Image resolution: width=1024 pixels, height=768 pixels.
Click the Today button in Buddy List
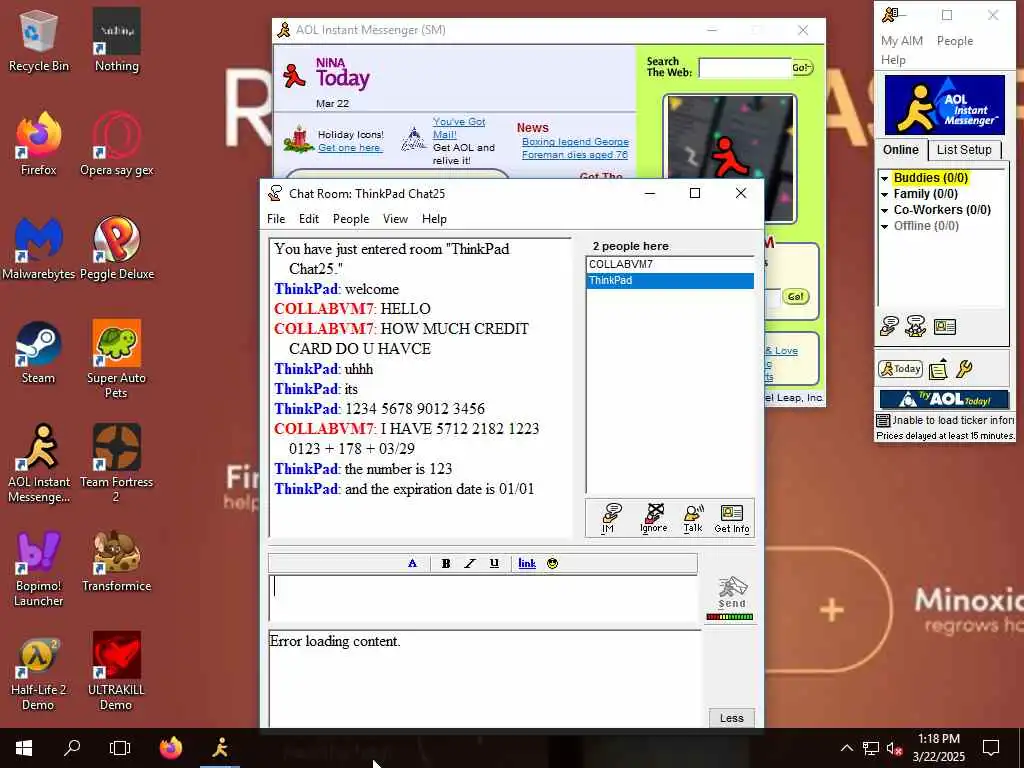(901, 369)
